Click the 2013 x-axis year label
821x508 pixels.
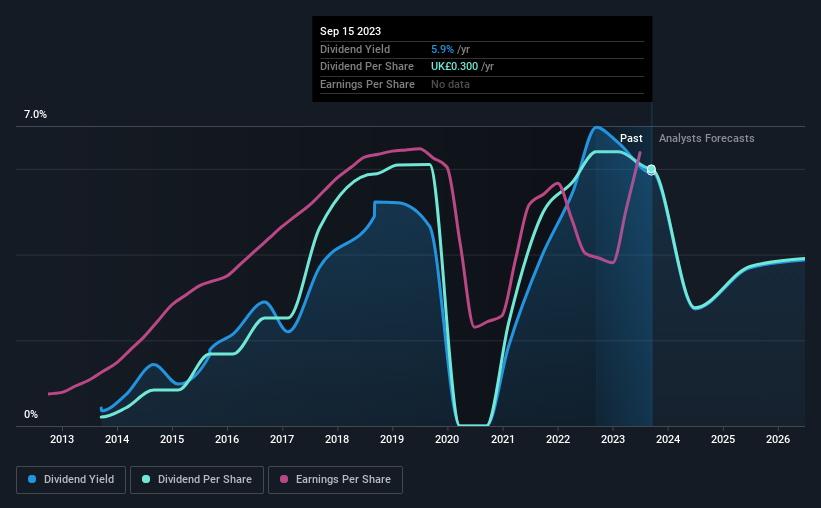tap(62, 439)
